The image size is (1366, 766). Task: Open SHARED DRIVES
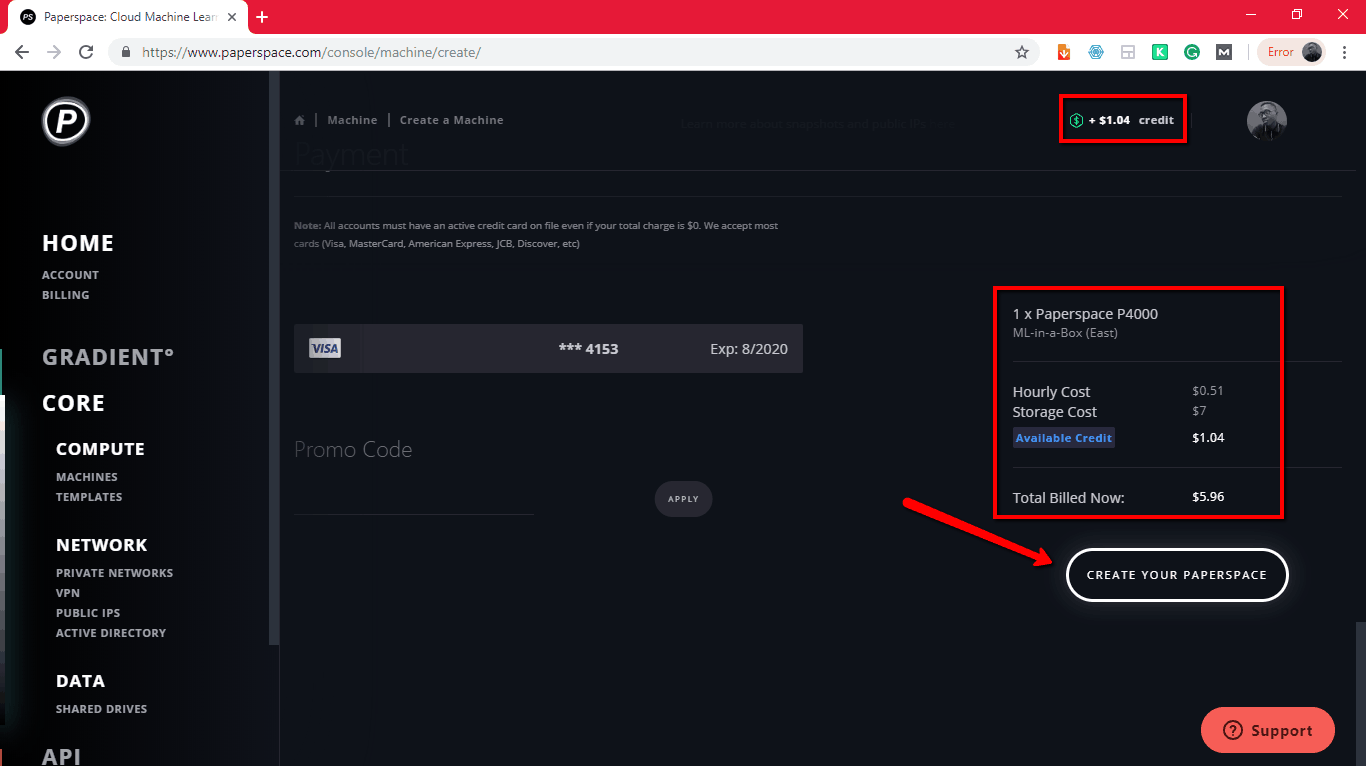pyautogui.click(x=101, y=709)
